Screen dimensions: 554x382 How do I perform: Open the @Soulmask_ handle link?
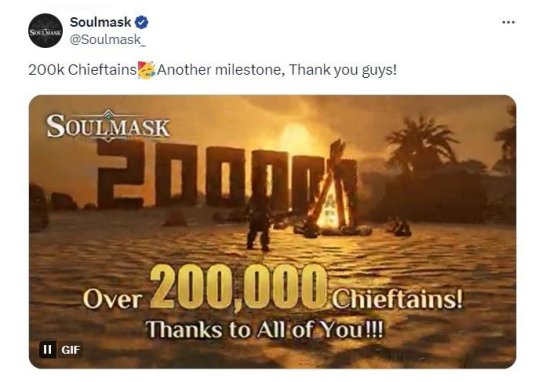pyautogui.click(x=107, y=40)
